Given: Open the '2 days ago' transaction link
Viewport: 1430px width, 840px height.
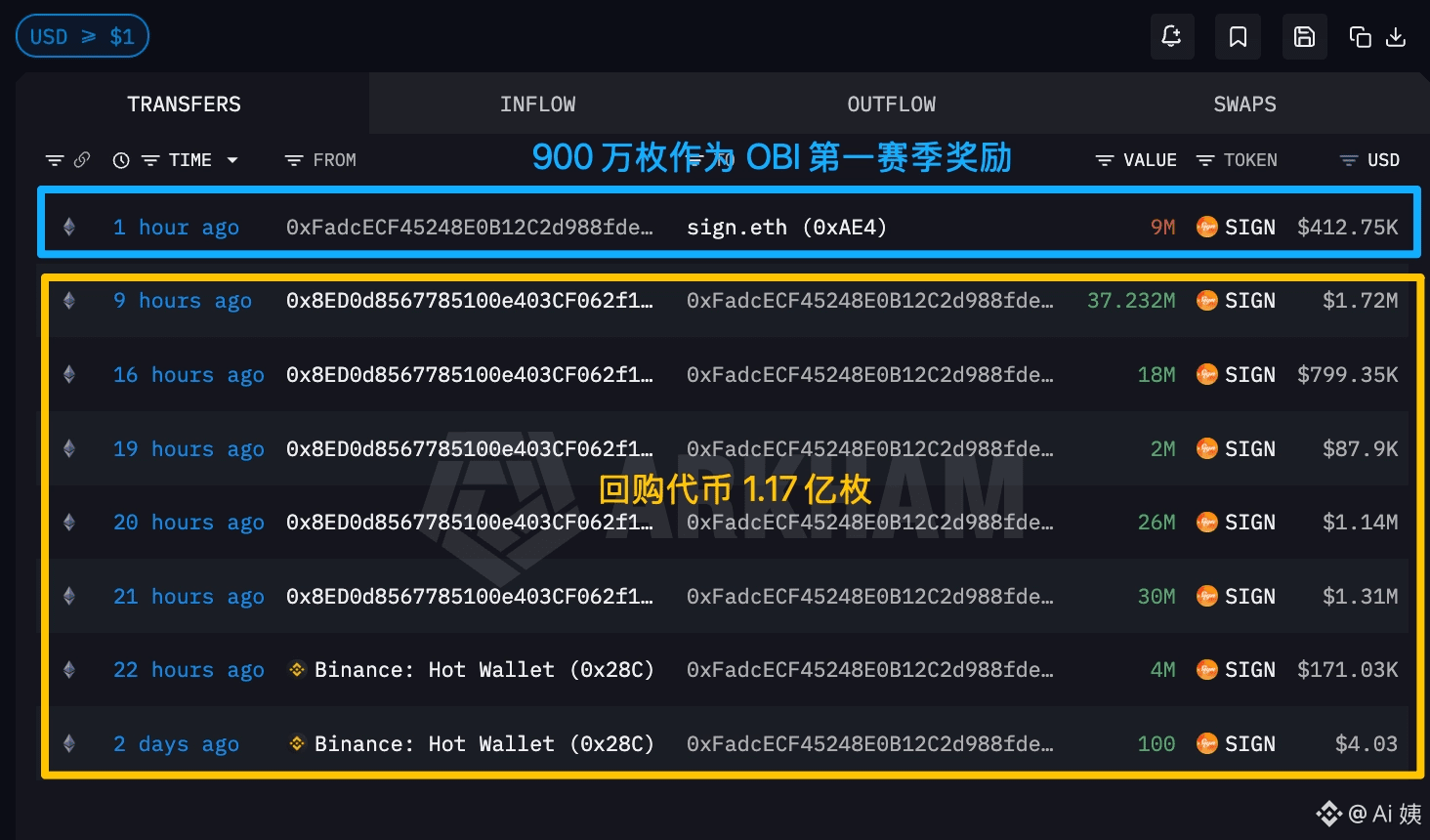Looking at the screenshot, I should click(176, 743).
